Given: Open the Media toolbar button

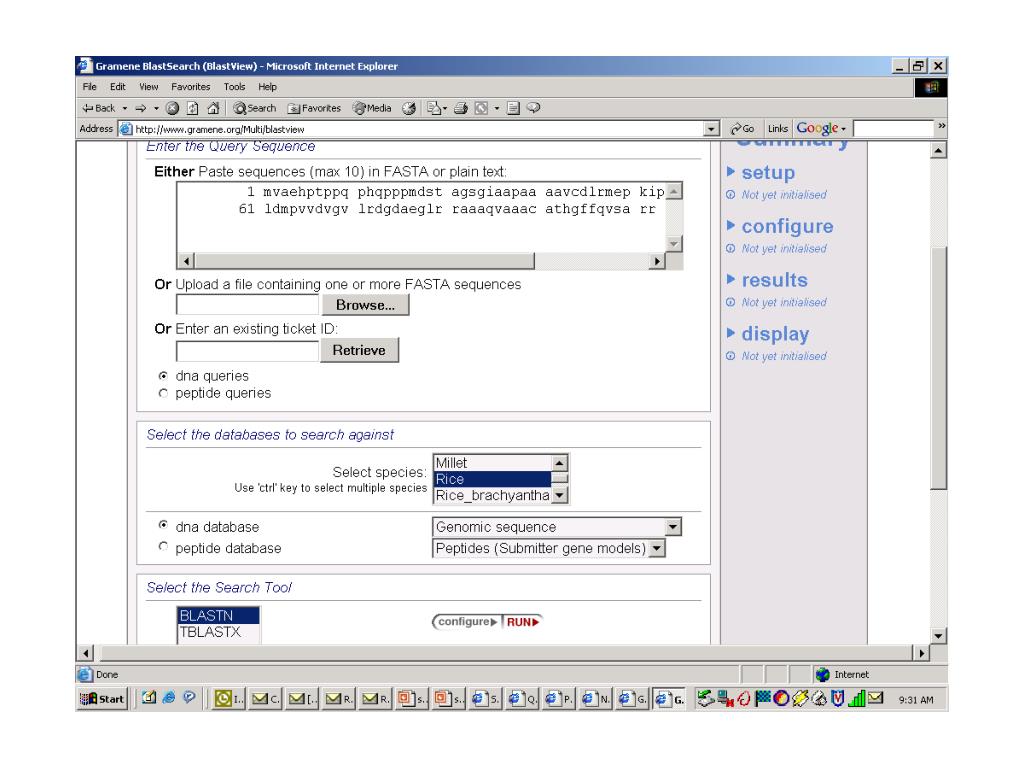Looking at the screenshot, I should (x=372, y=108).
